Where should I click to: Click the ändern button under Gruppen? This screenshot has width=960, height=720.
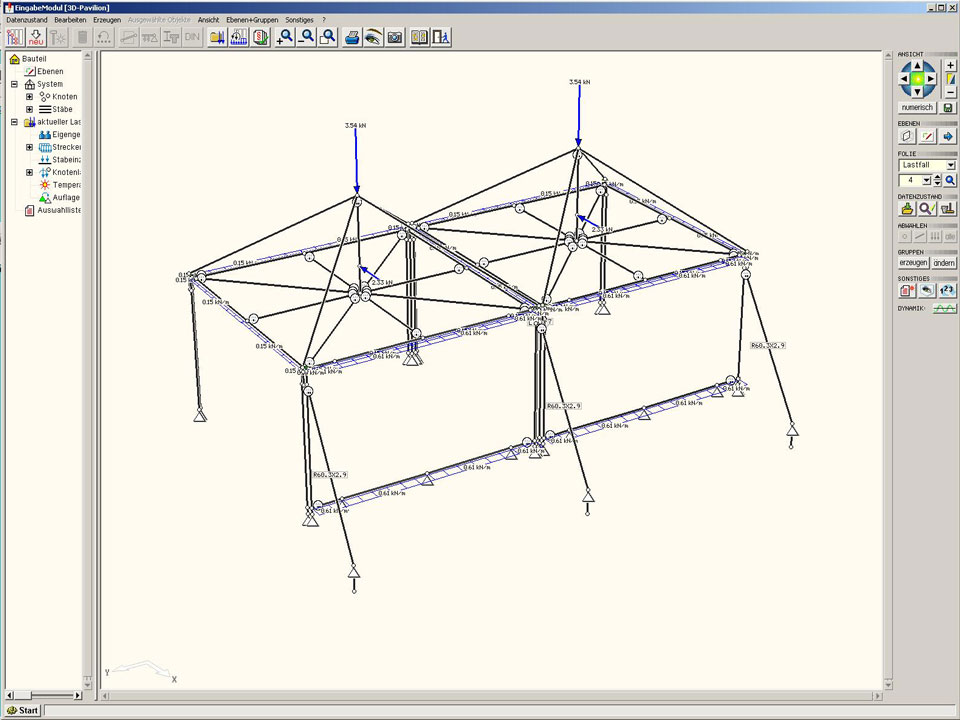(944, 262)
